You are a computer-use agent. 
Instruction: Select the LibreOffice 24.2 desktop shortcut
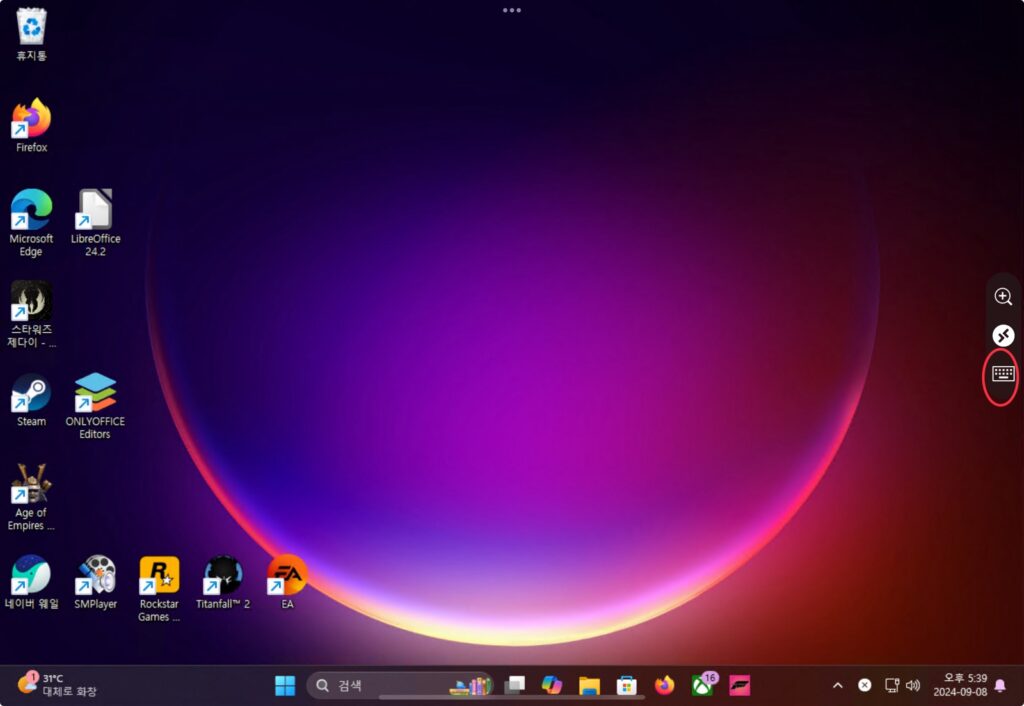pos(95,222)
